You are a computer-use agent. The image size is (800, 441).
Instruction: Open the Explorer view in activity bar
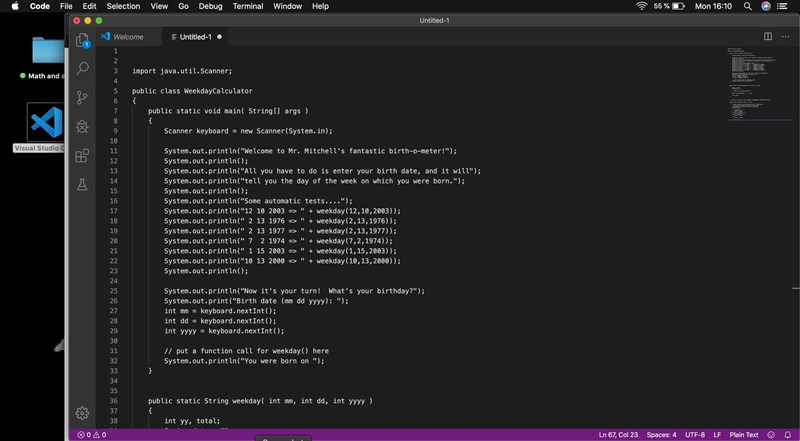[x=82, y=40]
